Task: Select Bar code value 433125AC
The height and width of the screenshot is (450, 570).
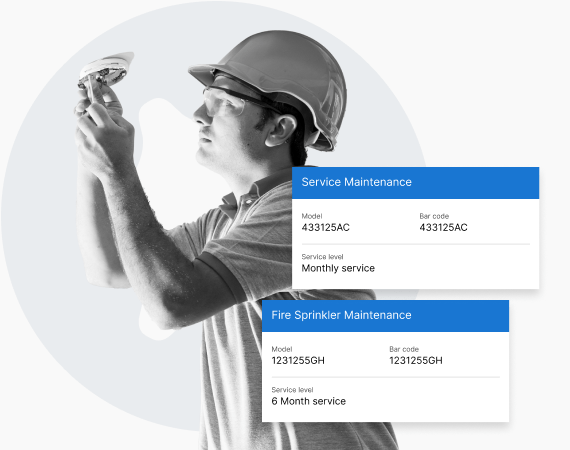Action: tap(443, 228)
